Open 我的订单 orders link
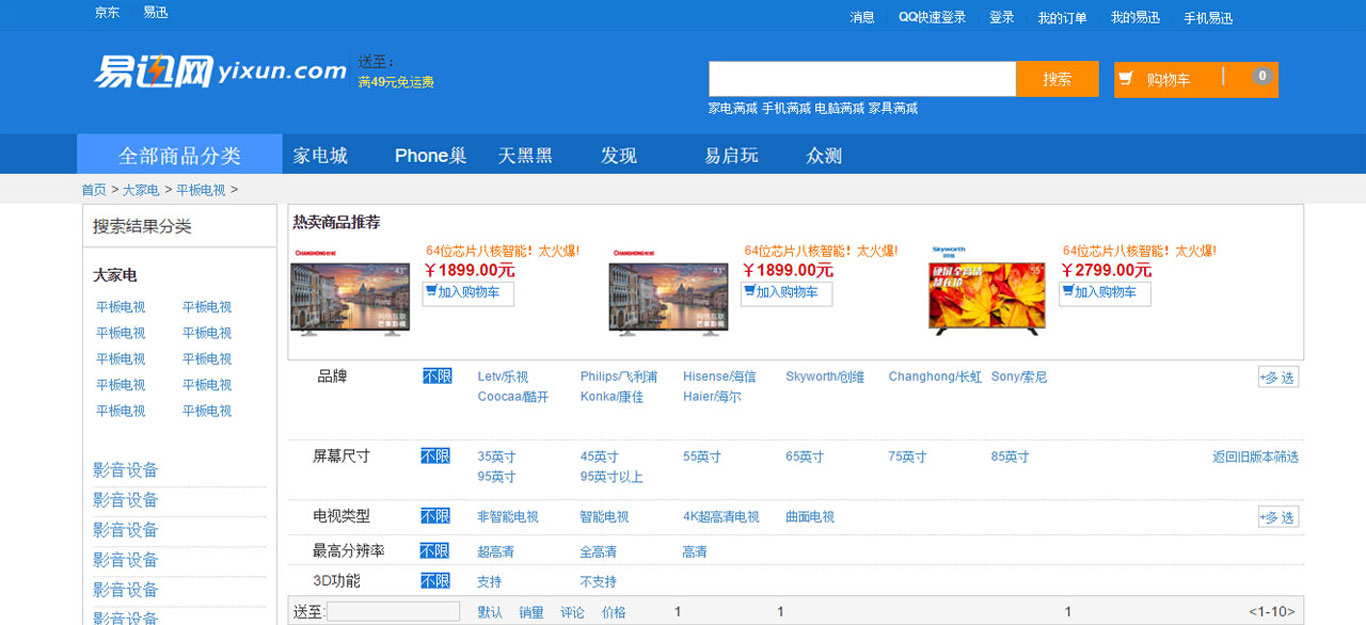This screenshot has height=625, width=1366. pyautogui.click(x=1062, y=18)
